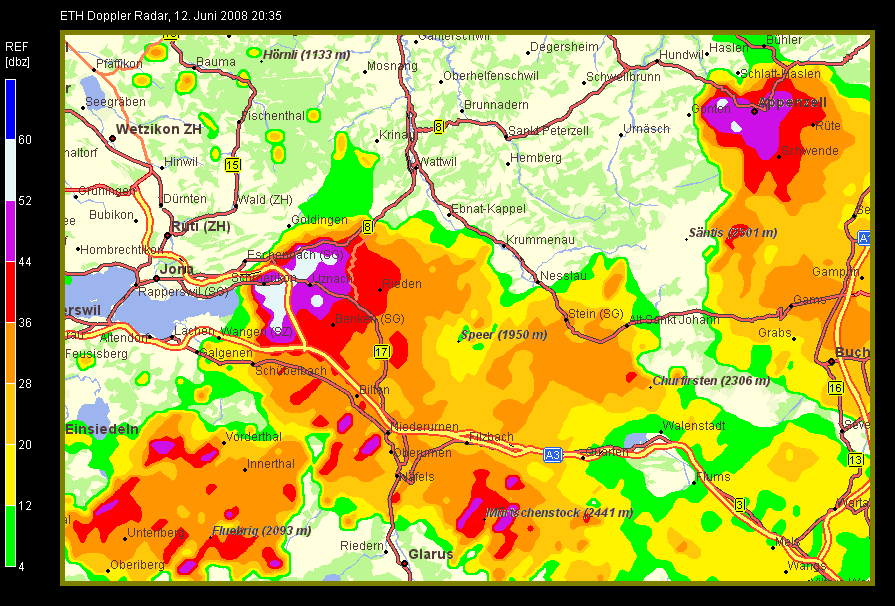Image resolution: width=895 pixels, height=606 pixels.
Task: Click the Rieden town label
Action: tap(402, 284)
